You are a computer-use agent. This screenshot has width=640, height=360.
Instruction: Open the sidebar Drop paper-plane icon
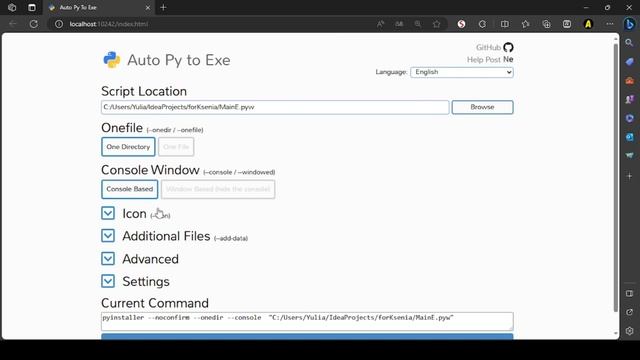(629, 156)
